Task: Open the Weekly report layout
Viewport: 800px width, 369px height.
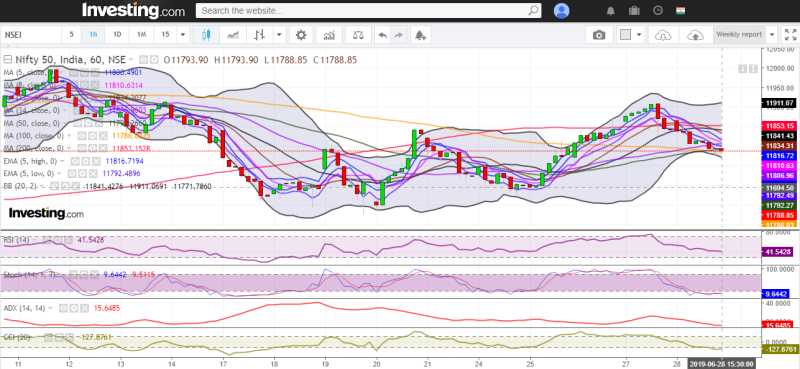Action: click(739, 35)
